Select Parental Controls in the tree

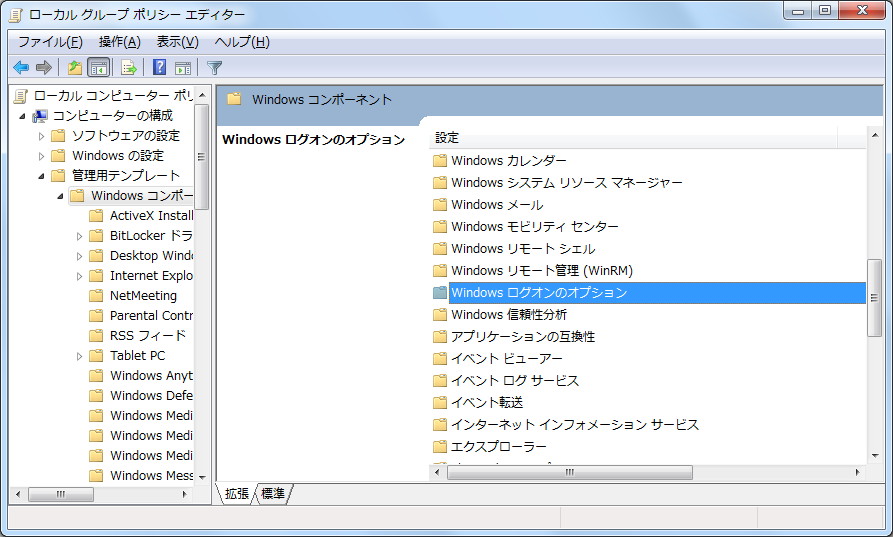[x=151, y=315]
